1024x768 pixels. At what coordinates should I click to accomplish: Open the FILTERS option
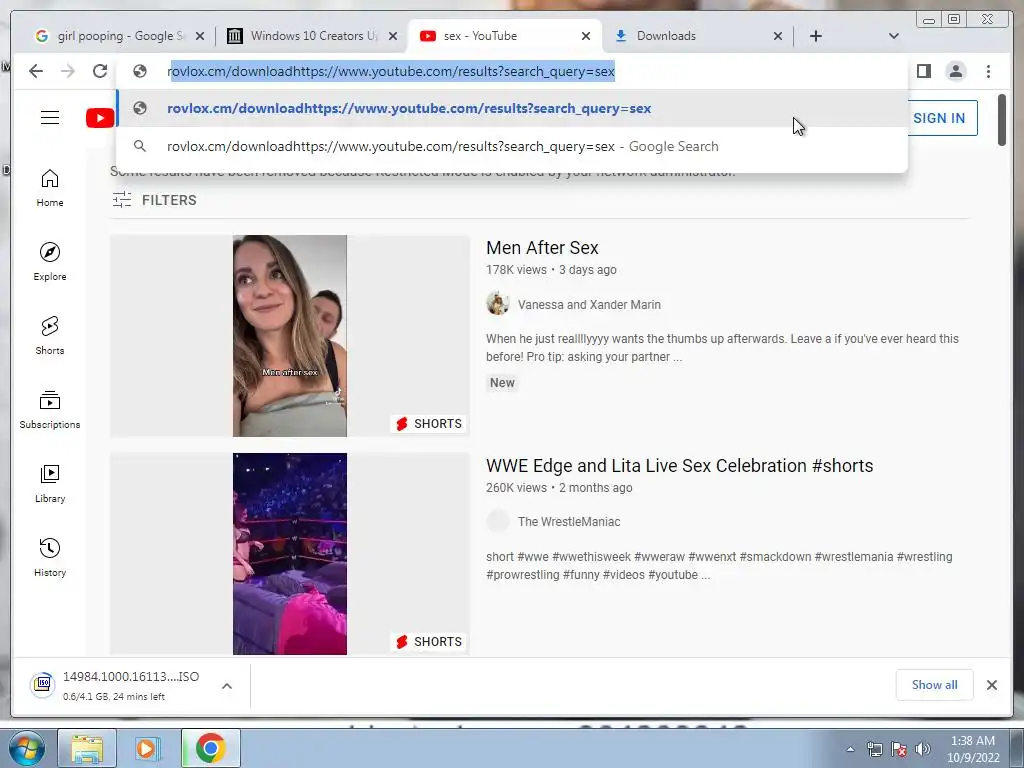[x=154, y=200]
